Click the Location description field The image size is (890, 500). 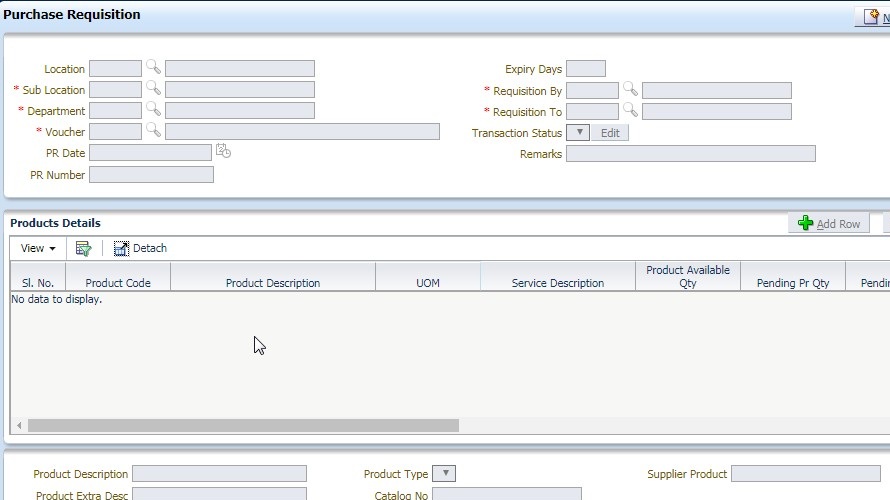(240, 69)
